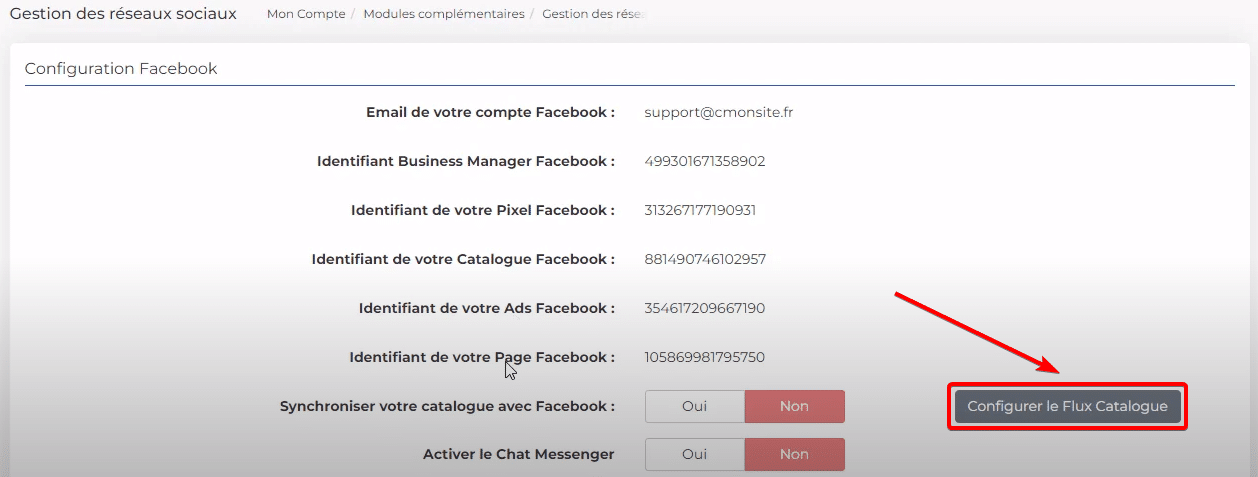Image resolution: width=1258 pixels, height=477 pixels.
Task: Click the support@cmonsite.fr email value
Action: pyautogui.click(x=719, y=112)
